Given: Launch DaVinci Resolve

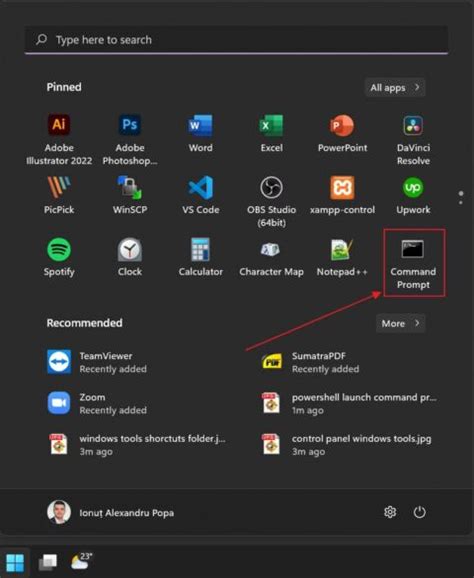Looking at the screenshot, I should coord(413,139).
